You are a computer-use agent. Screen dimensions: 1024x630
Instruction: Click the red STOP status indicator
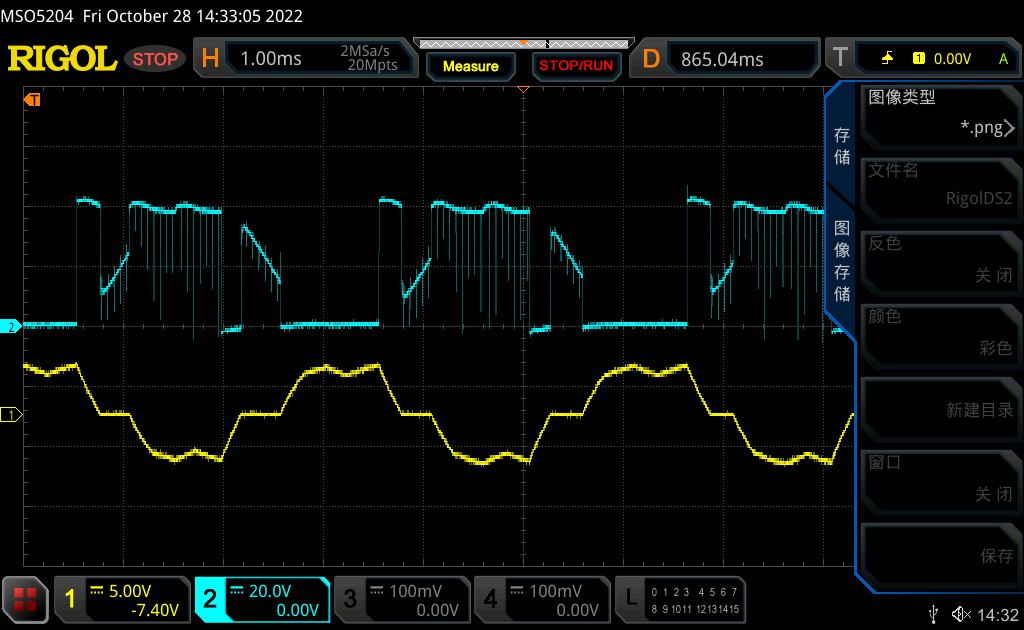[155, 59]
